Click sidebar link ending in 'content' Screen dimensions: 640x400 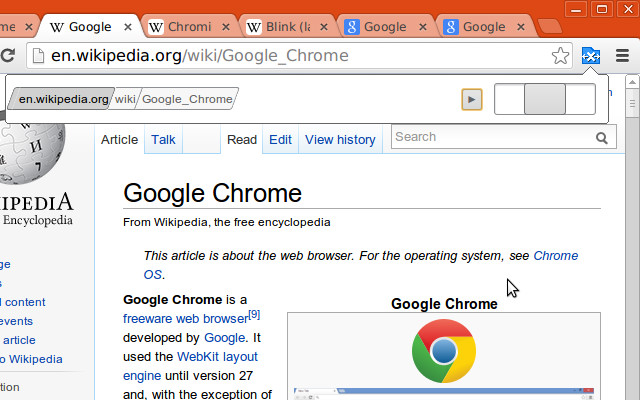(x=23, y=302)
